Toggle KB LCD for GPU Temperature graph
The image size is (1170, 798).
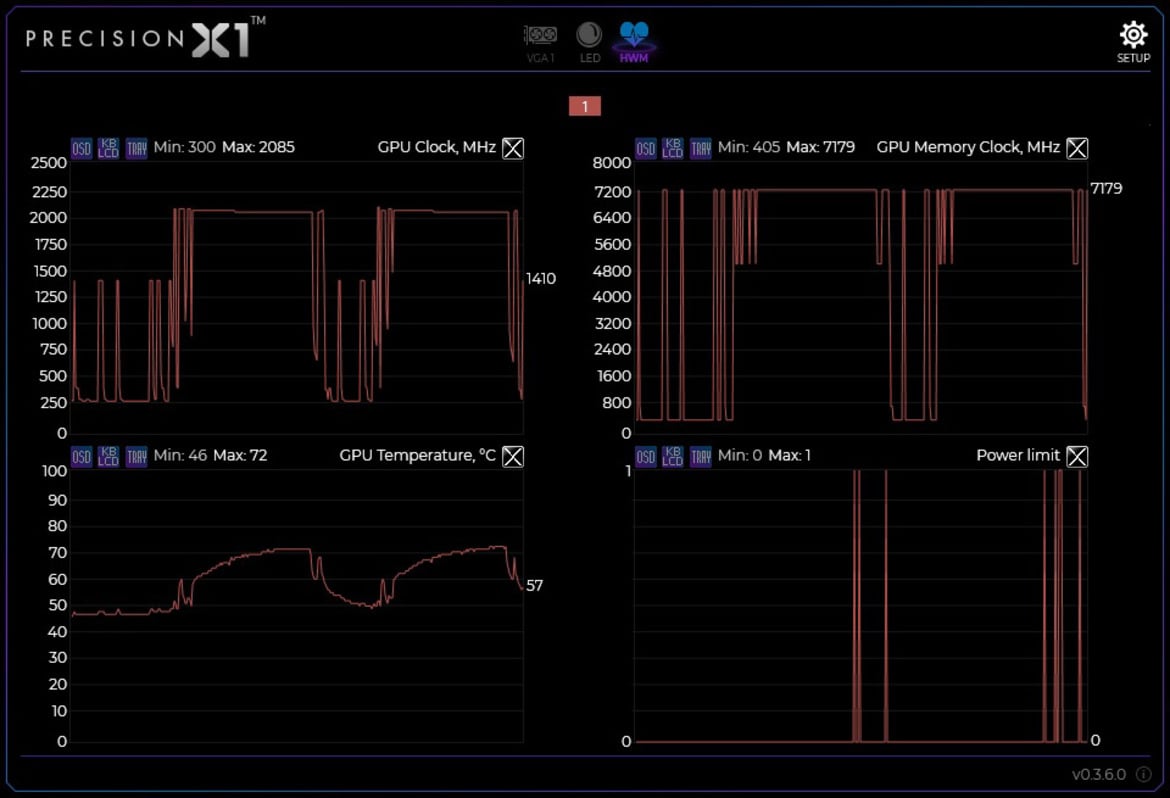pyautogui.click(x=108, y=456)
